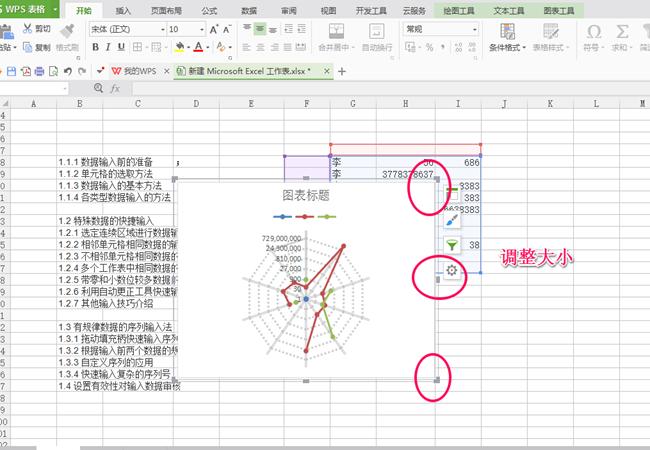This screenshot has height=450, width=650.
Task: Click the radar chart legend
Action: (x=305, y=216)
